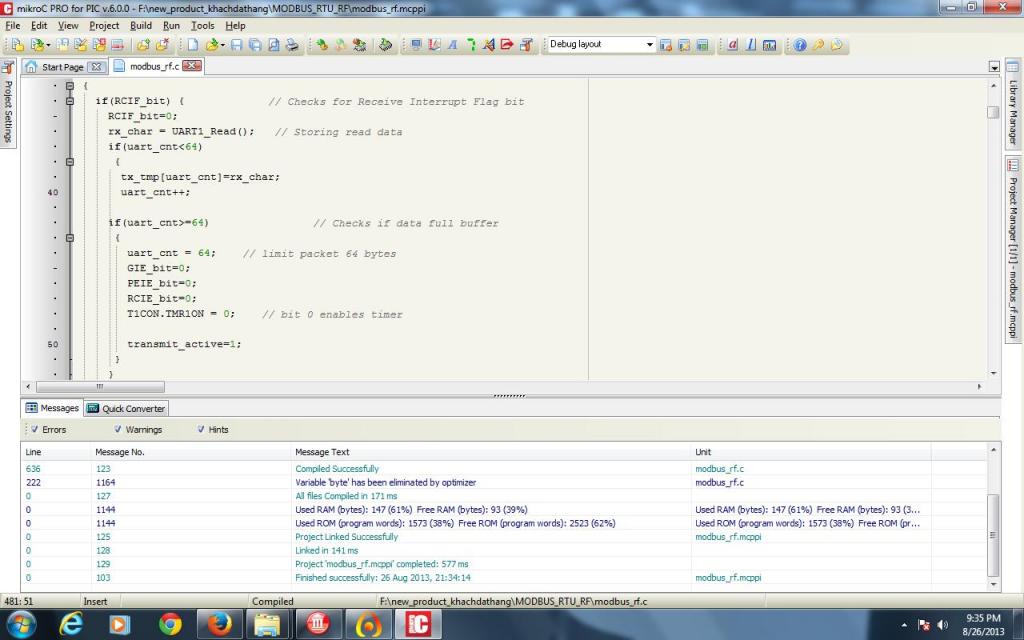Click the New Project toolbar icon

(x=17, y=45)
